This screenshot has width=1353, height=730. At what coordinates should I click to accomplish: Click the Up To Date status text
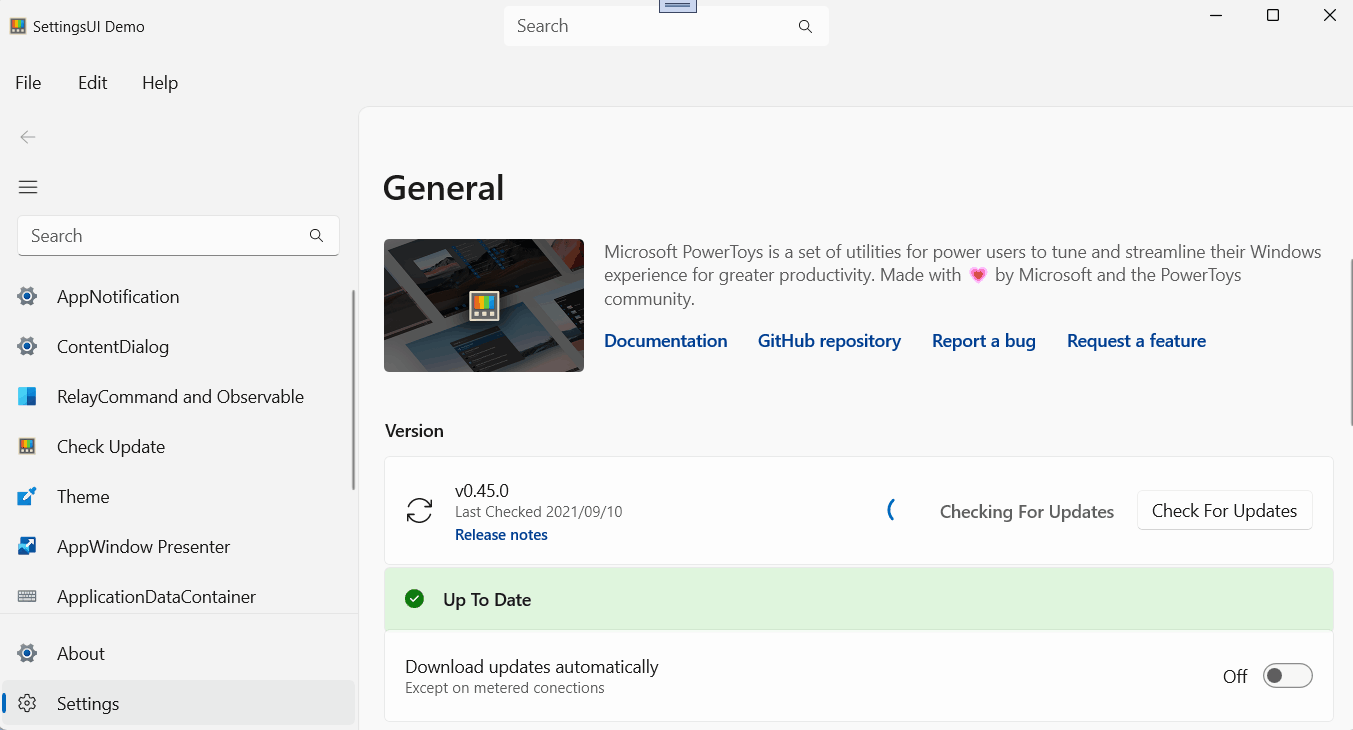pyautogui.click(x=487, y=600)
